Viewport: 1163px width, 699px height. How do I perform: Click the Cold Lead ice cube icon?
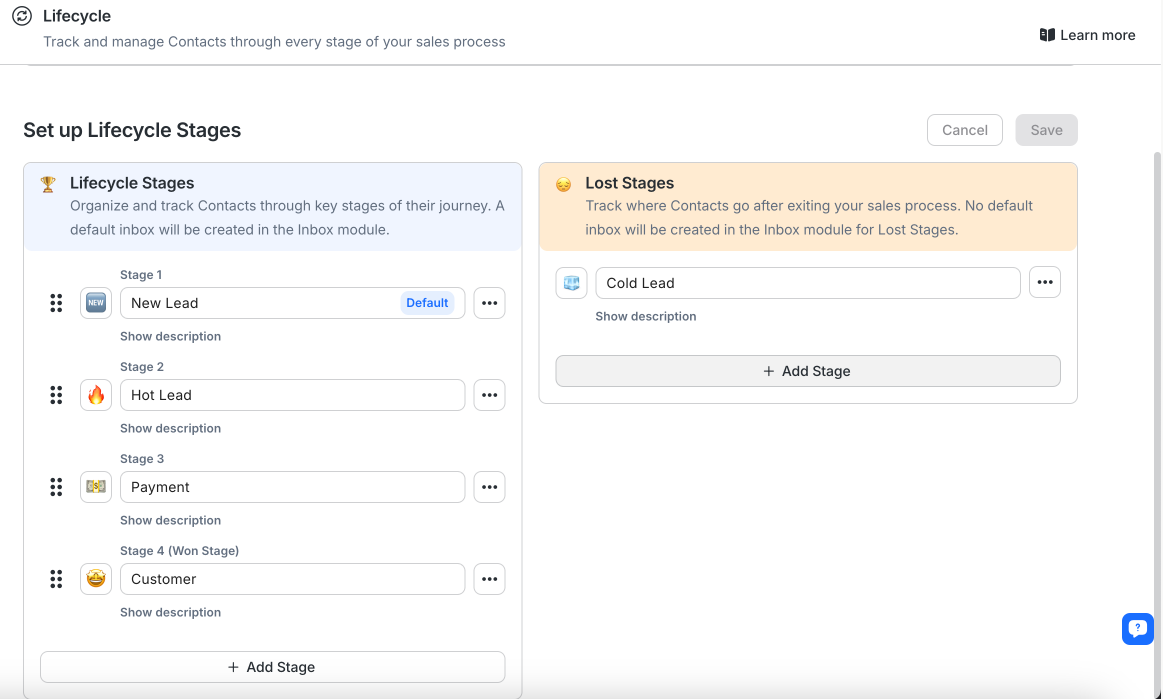(x=572, y=283)
